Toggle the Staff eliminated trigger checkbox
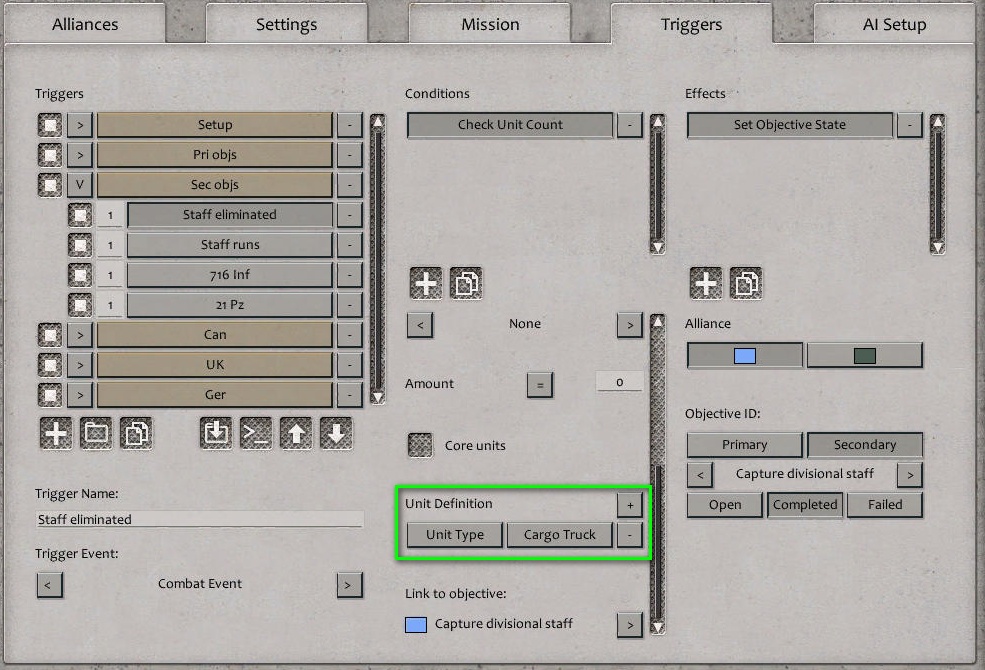Image resolution: width=985 pixels, height=670 pixels. pos(80,215)
